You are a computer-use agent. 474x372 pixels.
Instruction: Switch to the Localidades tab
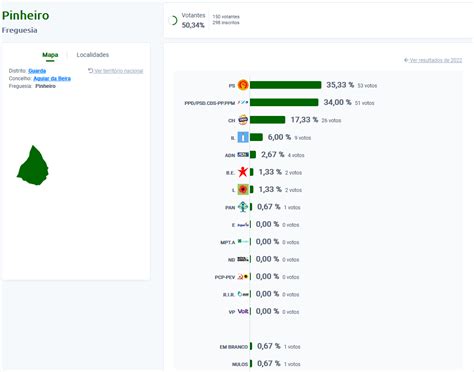tap(93, 55)
